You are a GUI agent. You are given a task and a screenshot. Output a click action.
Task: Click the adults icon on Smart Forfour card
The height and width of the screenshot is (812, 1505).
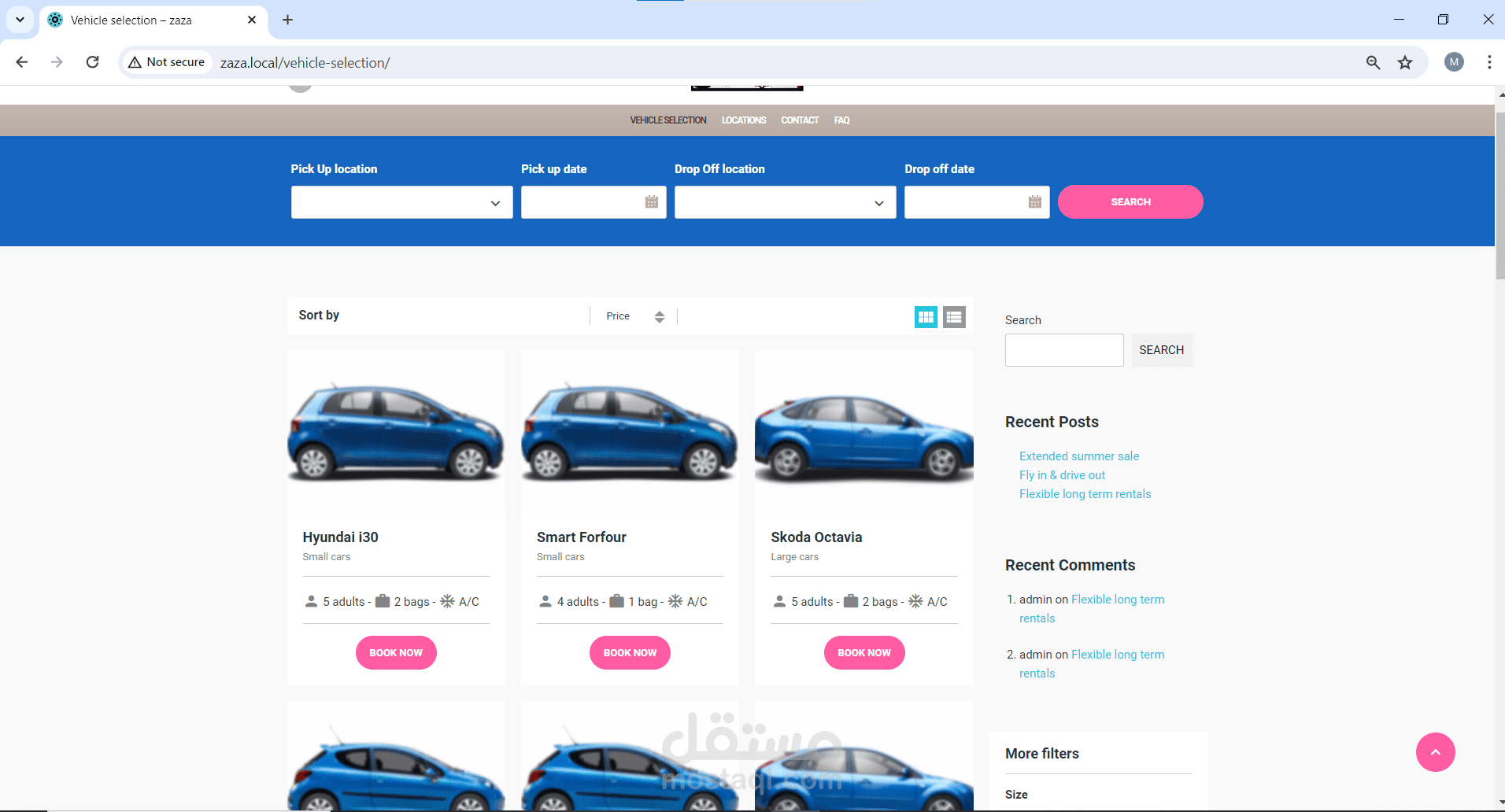545,601
